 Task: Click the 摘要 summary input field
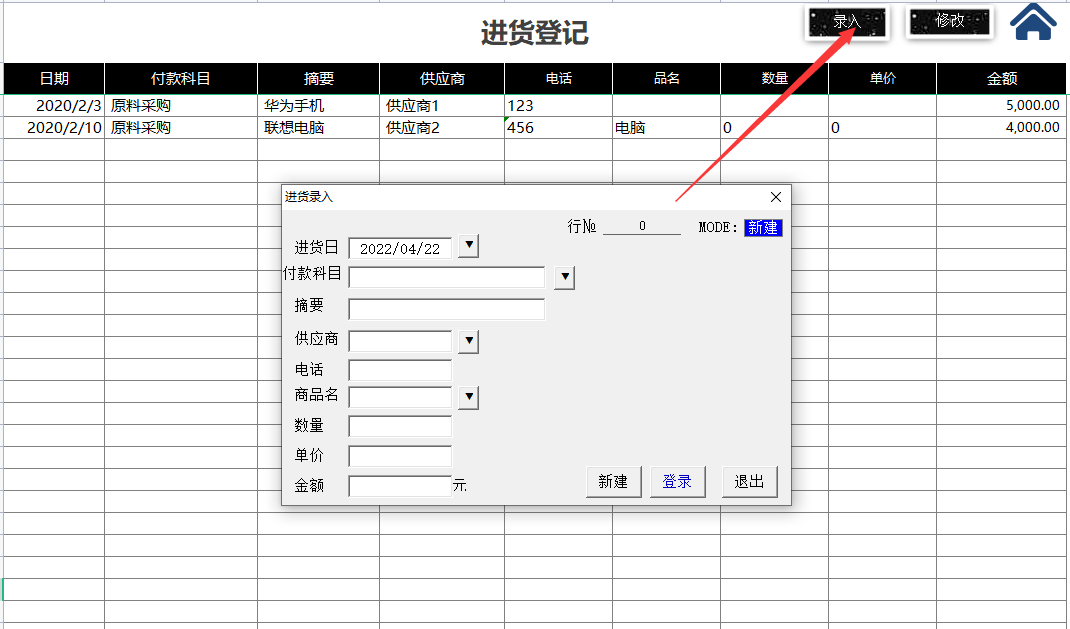(445, 308)
